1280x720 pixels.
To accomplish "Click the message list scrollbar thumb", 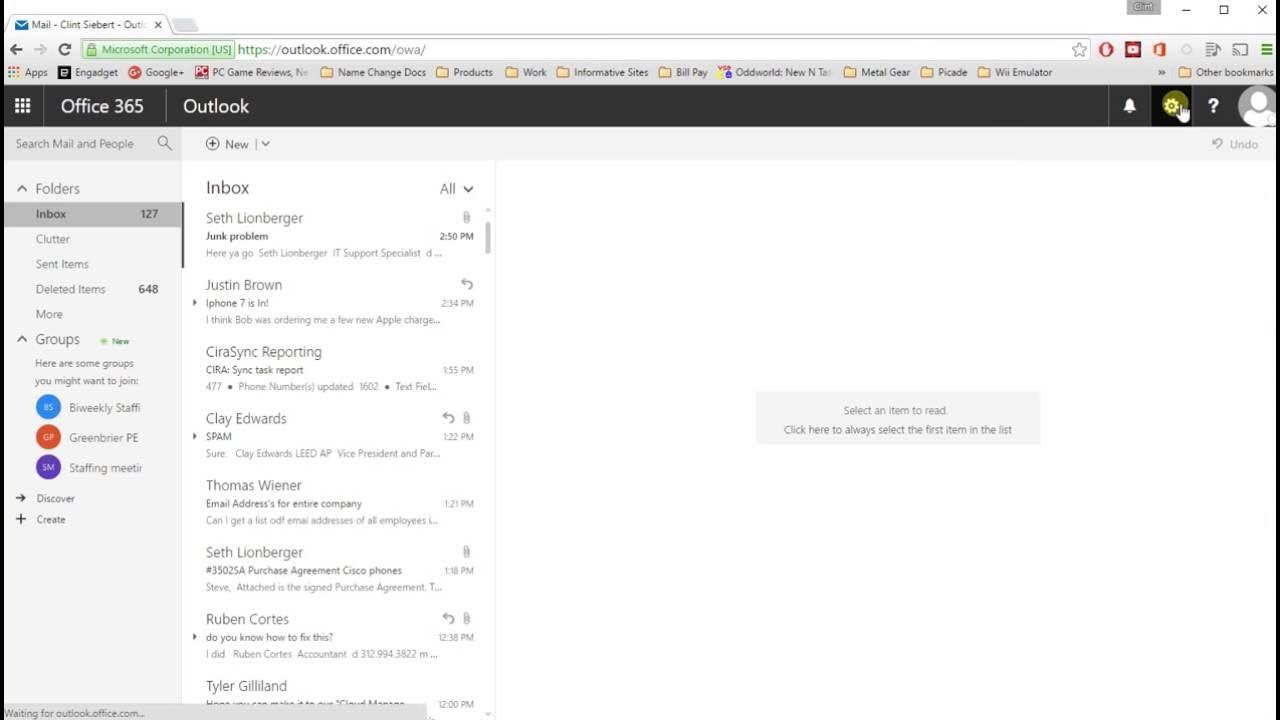I will (x=488, y=237).
